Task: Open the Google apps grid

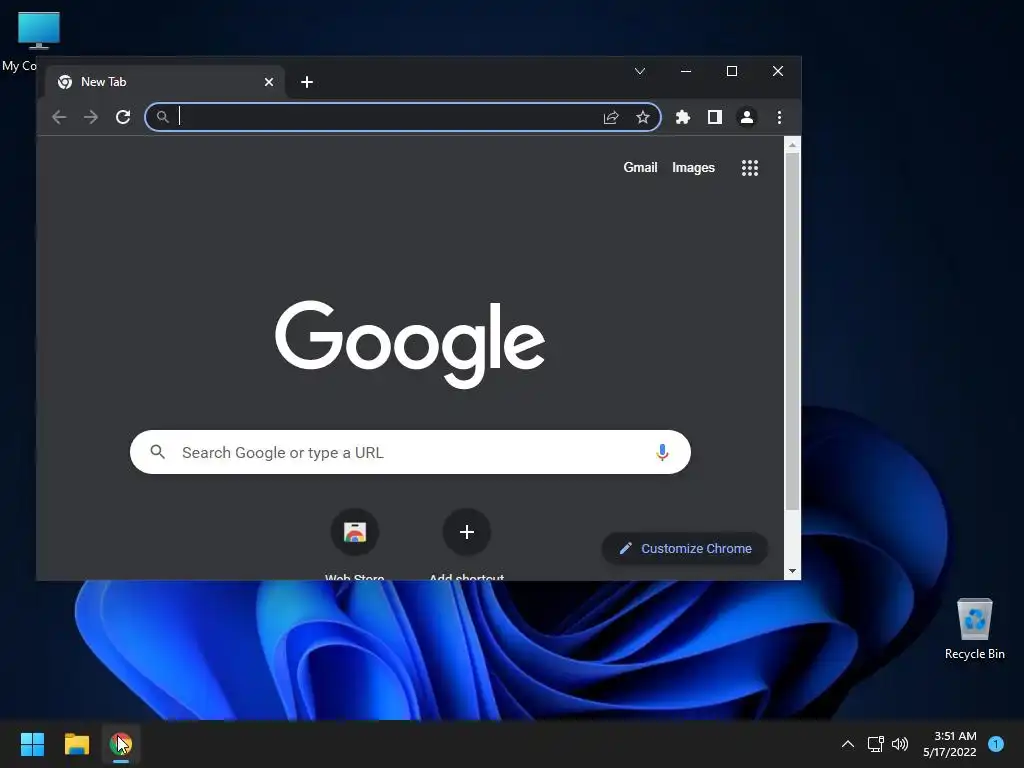Action: pyautogui.click(x=750, y=168)
